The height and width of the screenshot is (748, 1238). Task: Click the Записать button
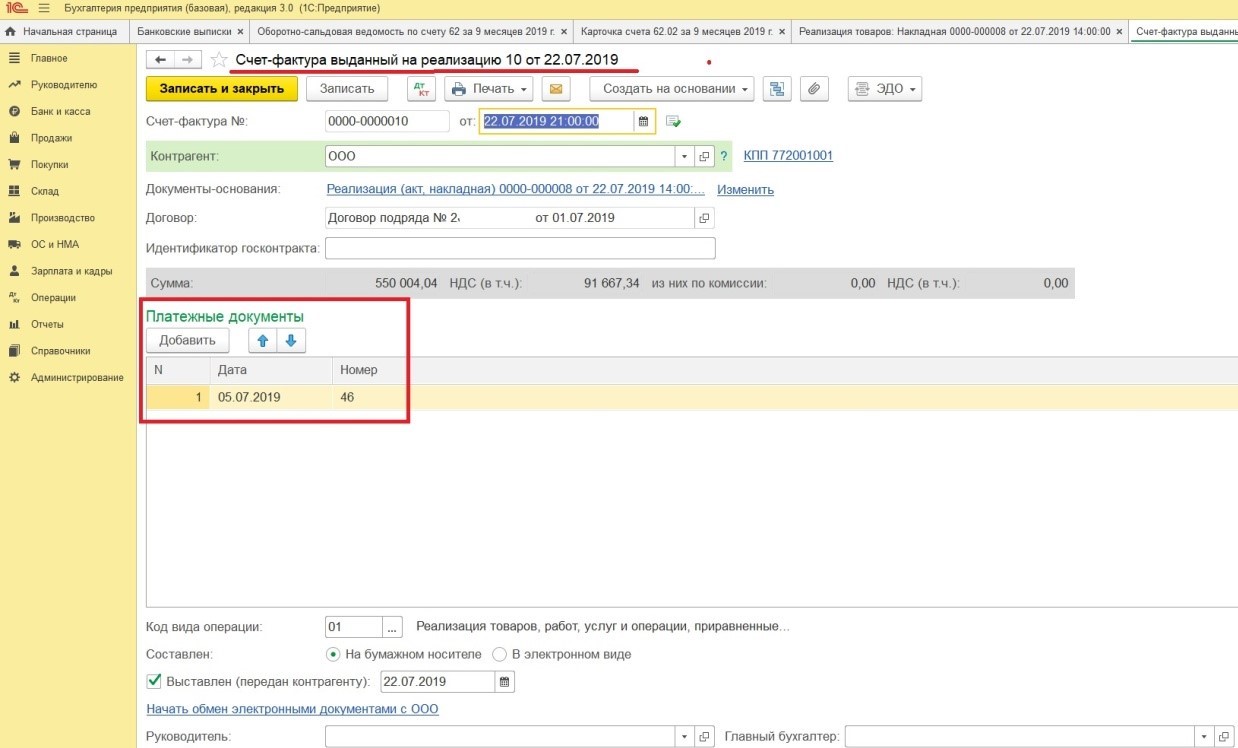point(347,88)
